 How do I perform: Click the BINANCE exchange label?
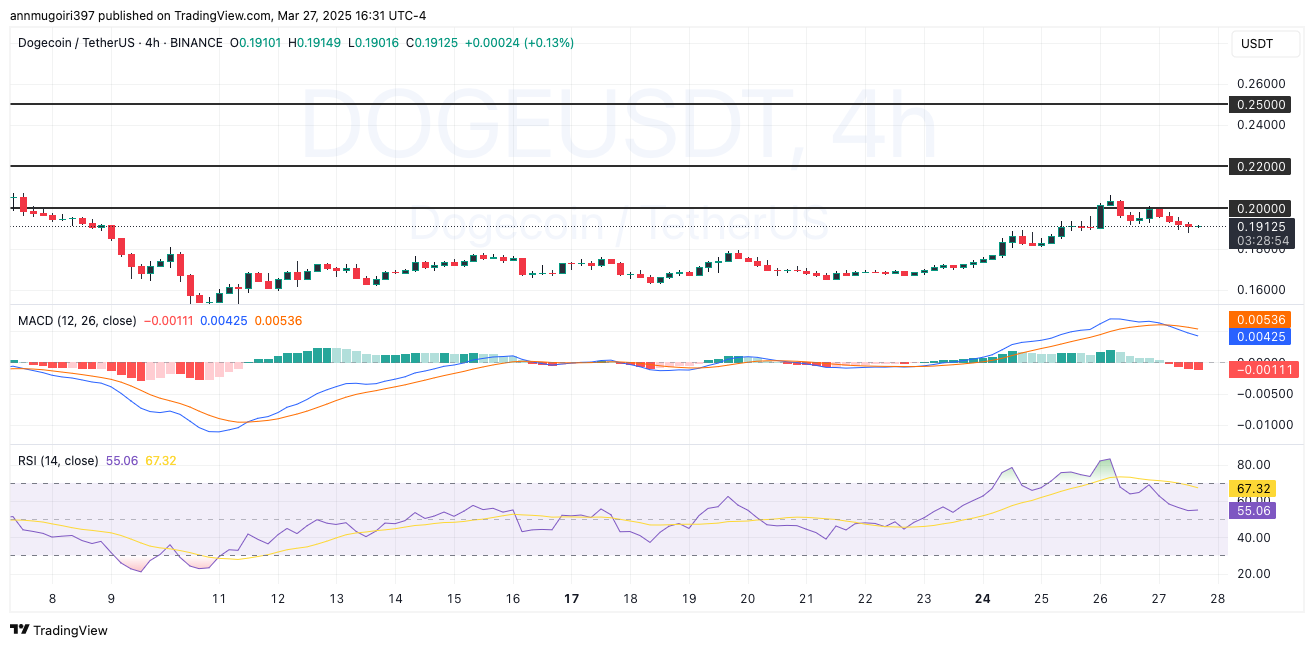click(x=196, y=43)
